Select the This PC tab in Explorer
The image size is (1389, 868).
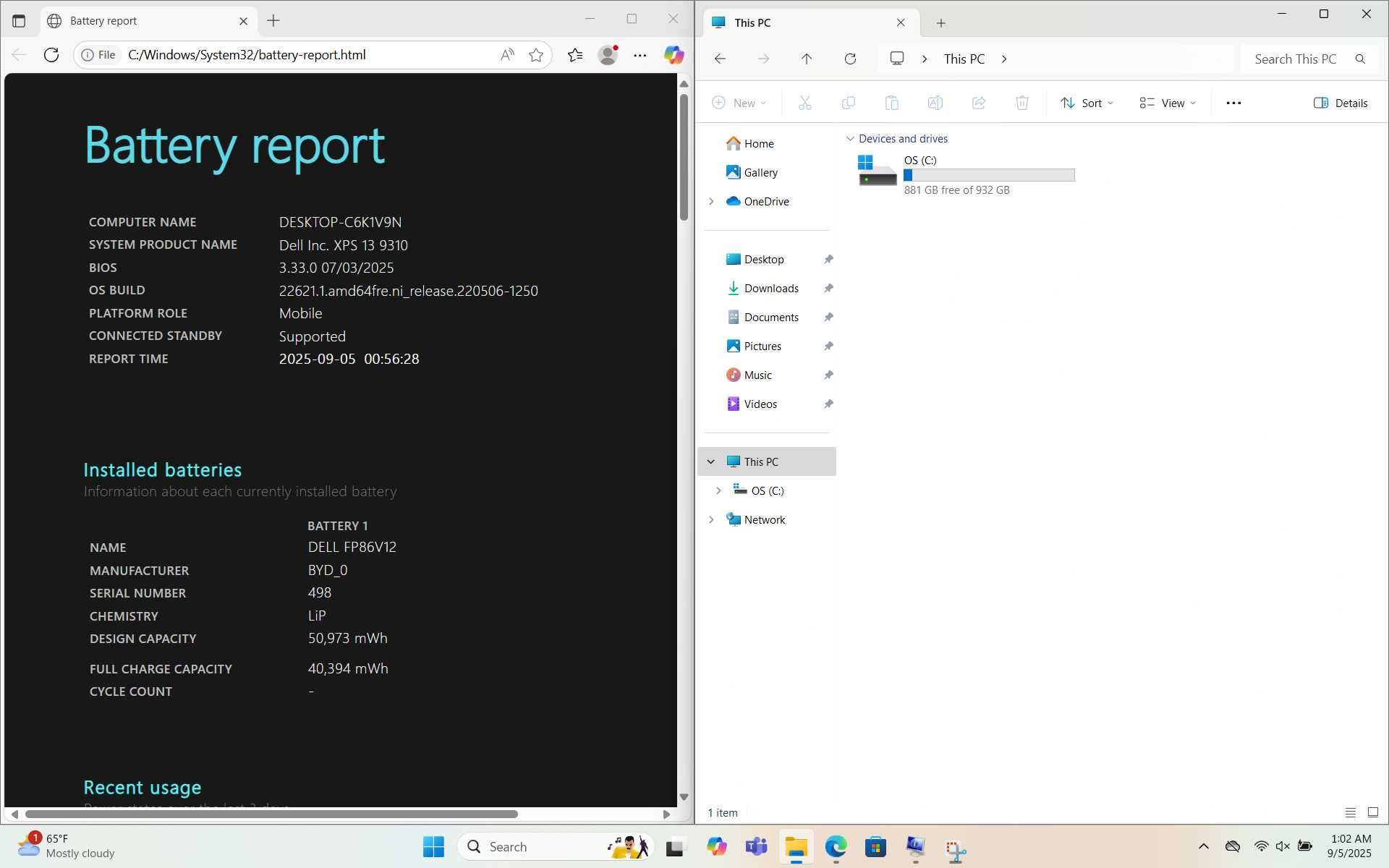tap(810, 22)
